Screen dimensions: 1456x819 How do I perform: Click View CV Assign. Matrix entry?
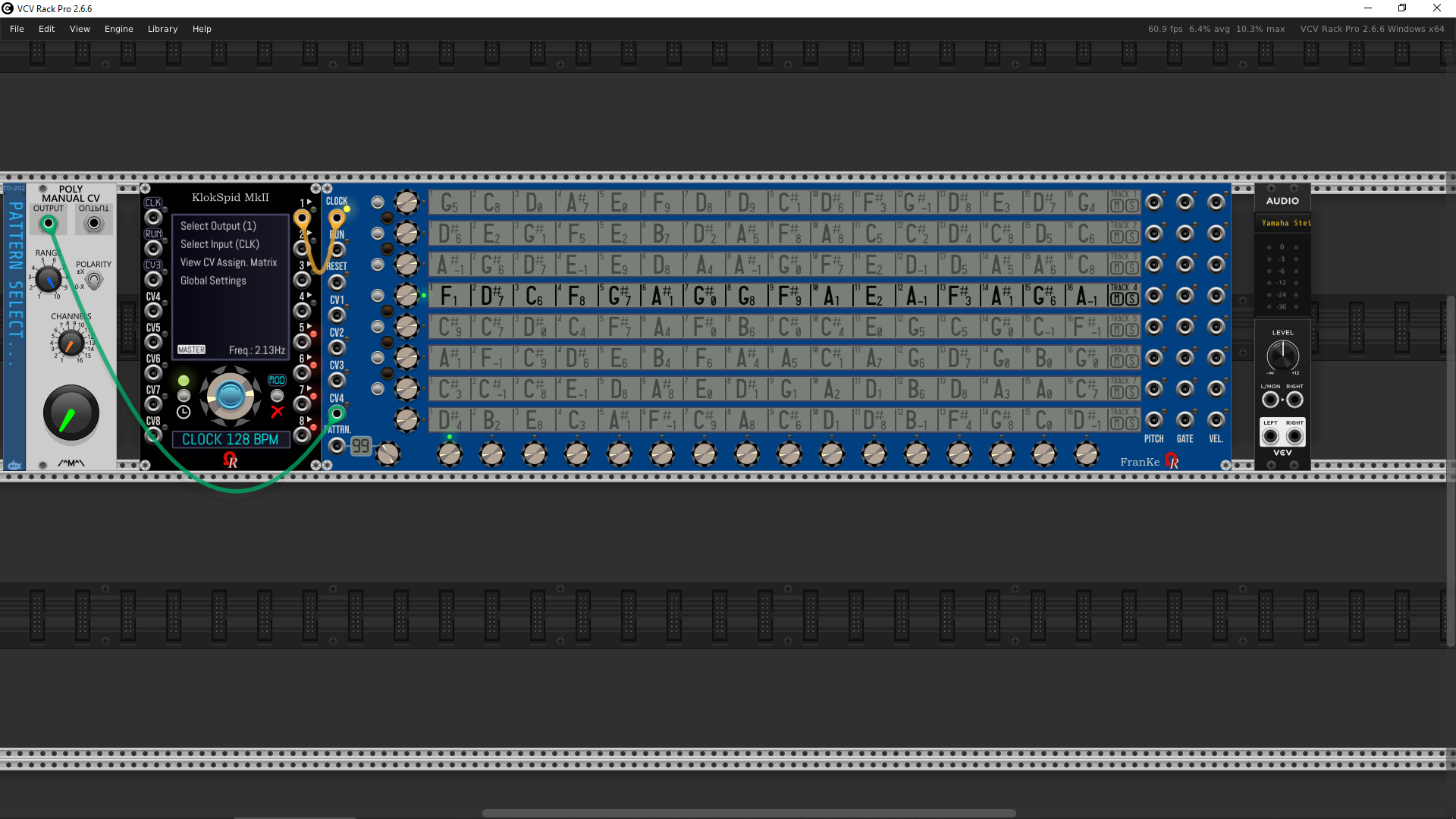pos(228,262)
